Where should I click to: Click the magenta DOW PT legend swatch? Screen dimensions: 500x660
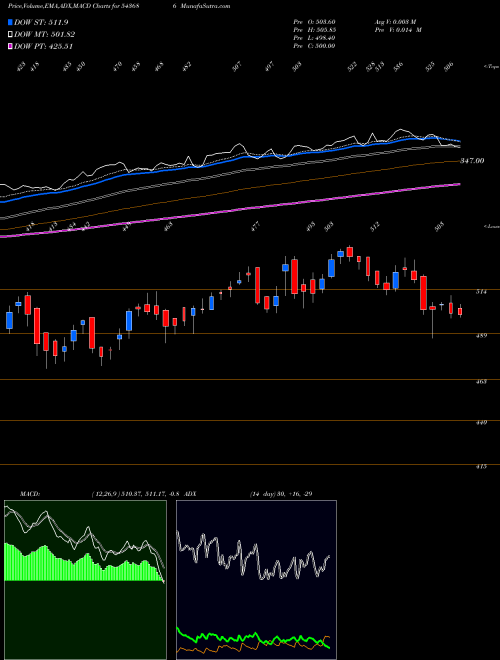(10, 46)
